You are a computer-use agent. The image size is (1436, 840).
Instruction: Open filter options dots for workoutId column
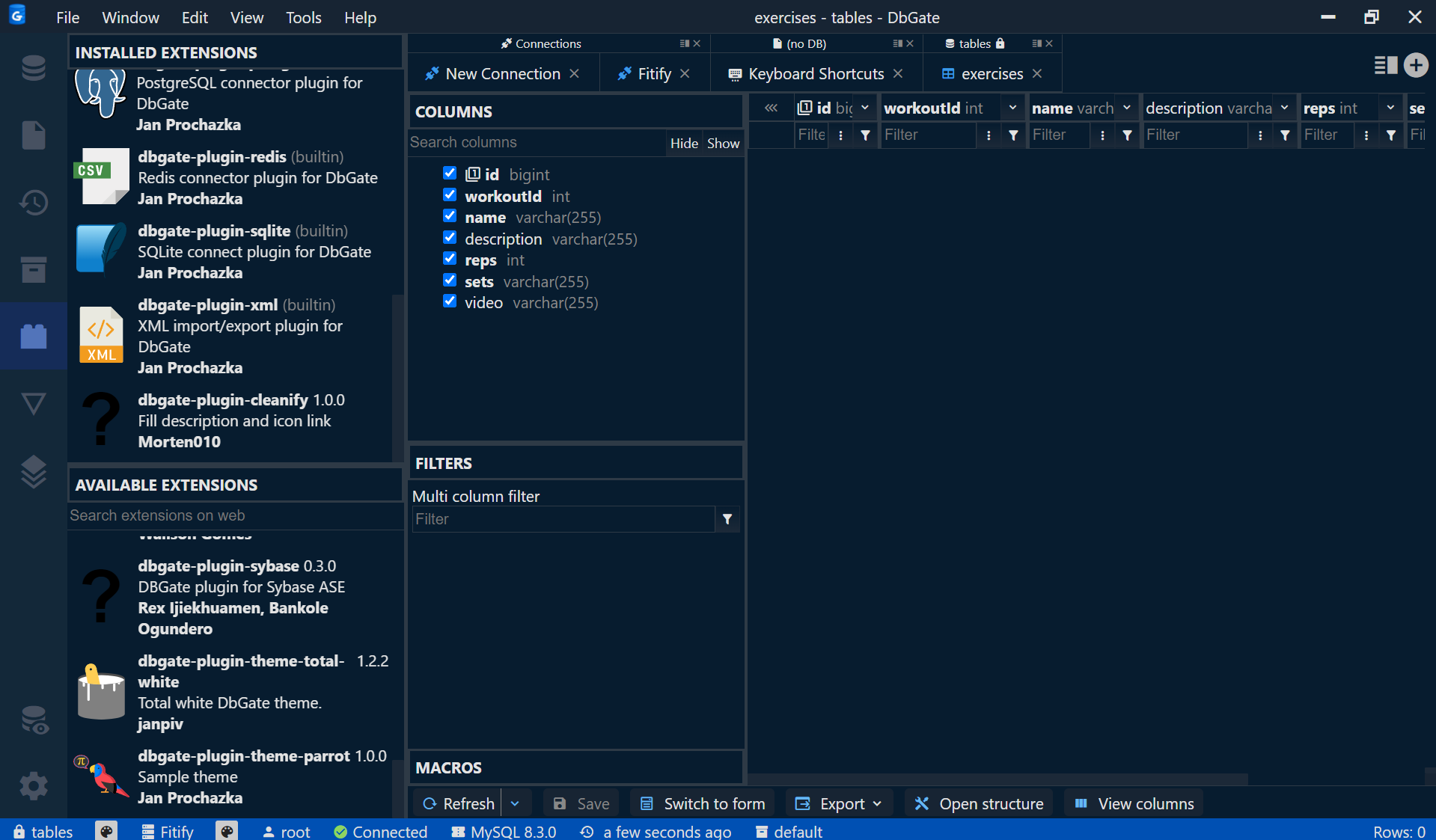tap(989, 135)
